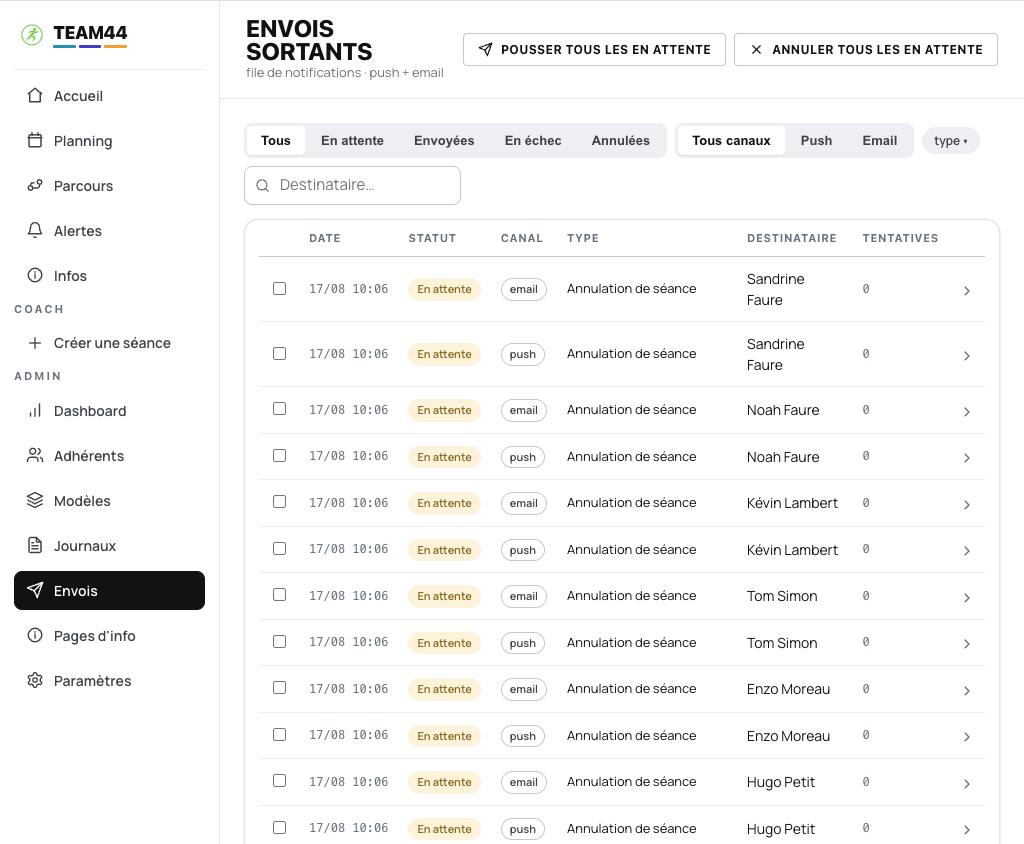
Task: Expand the Tom Simon push row chevron
Action: [x=967, y=644]
